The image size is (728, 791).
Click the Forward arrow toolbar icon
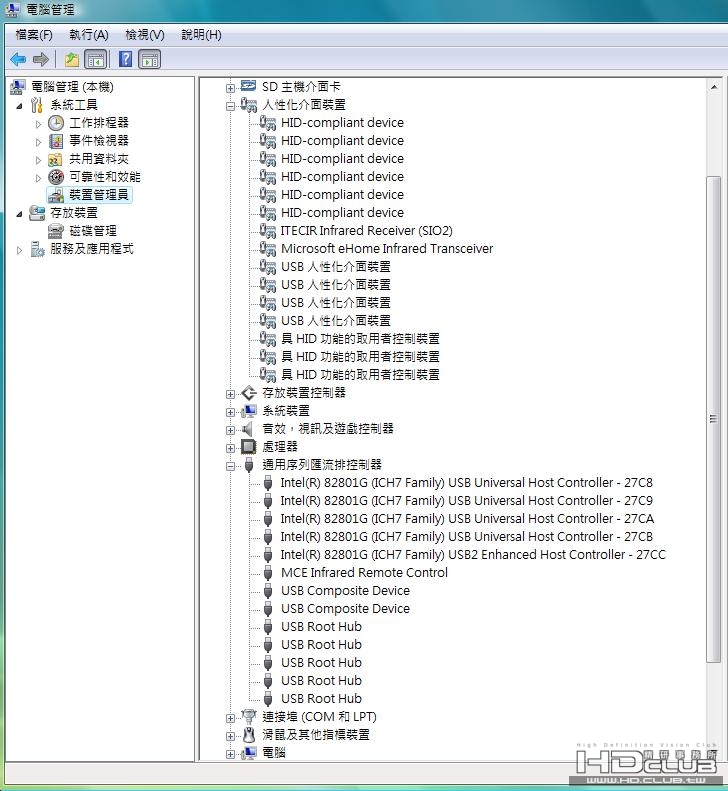point(41,60)
